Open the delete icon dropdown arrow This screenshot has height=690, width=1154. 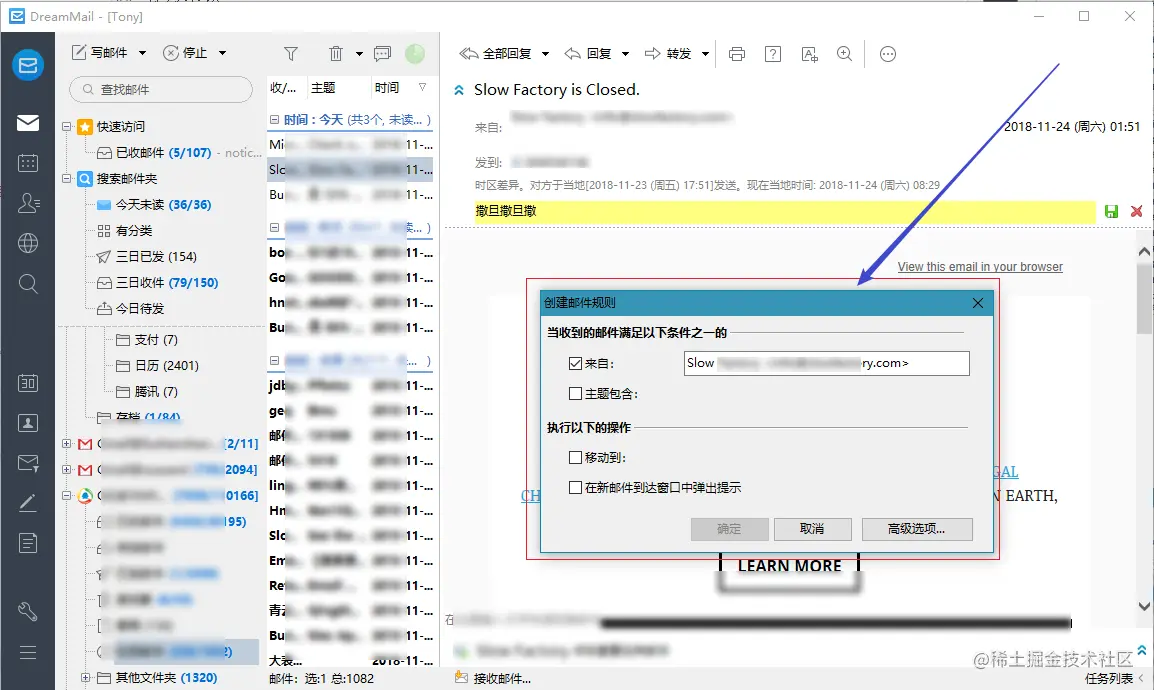click(359, 54)
